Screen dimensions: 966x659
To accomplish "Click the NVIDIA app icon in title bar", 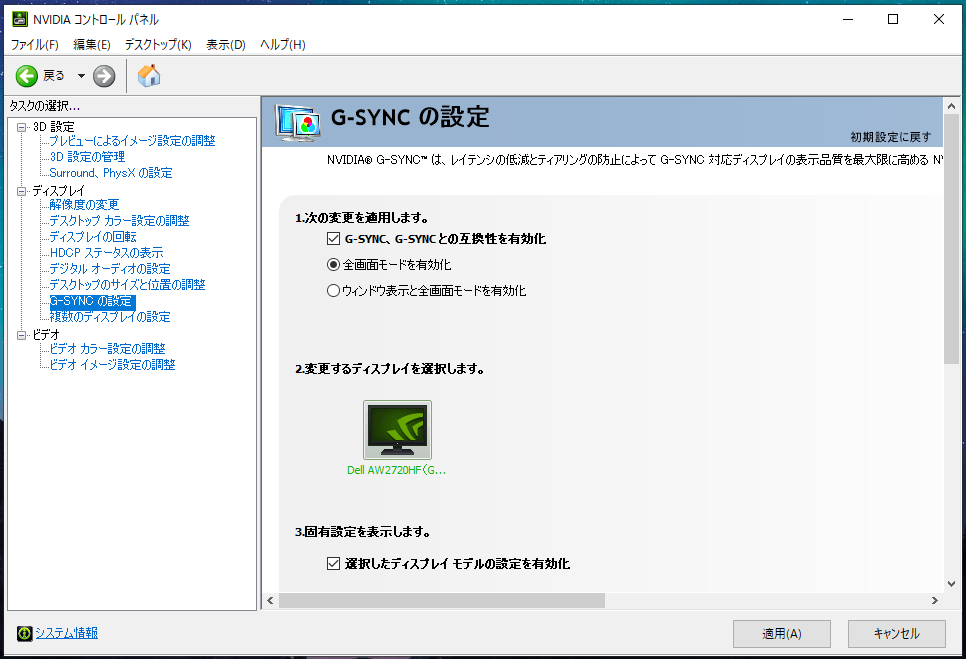I will pos(20,19).
